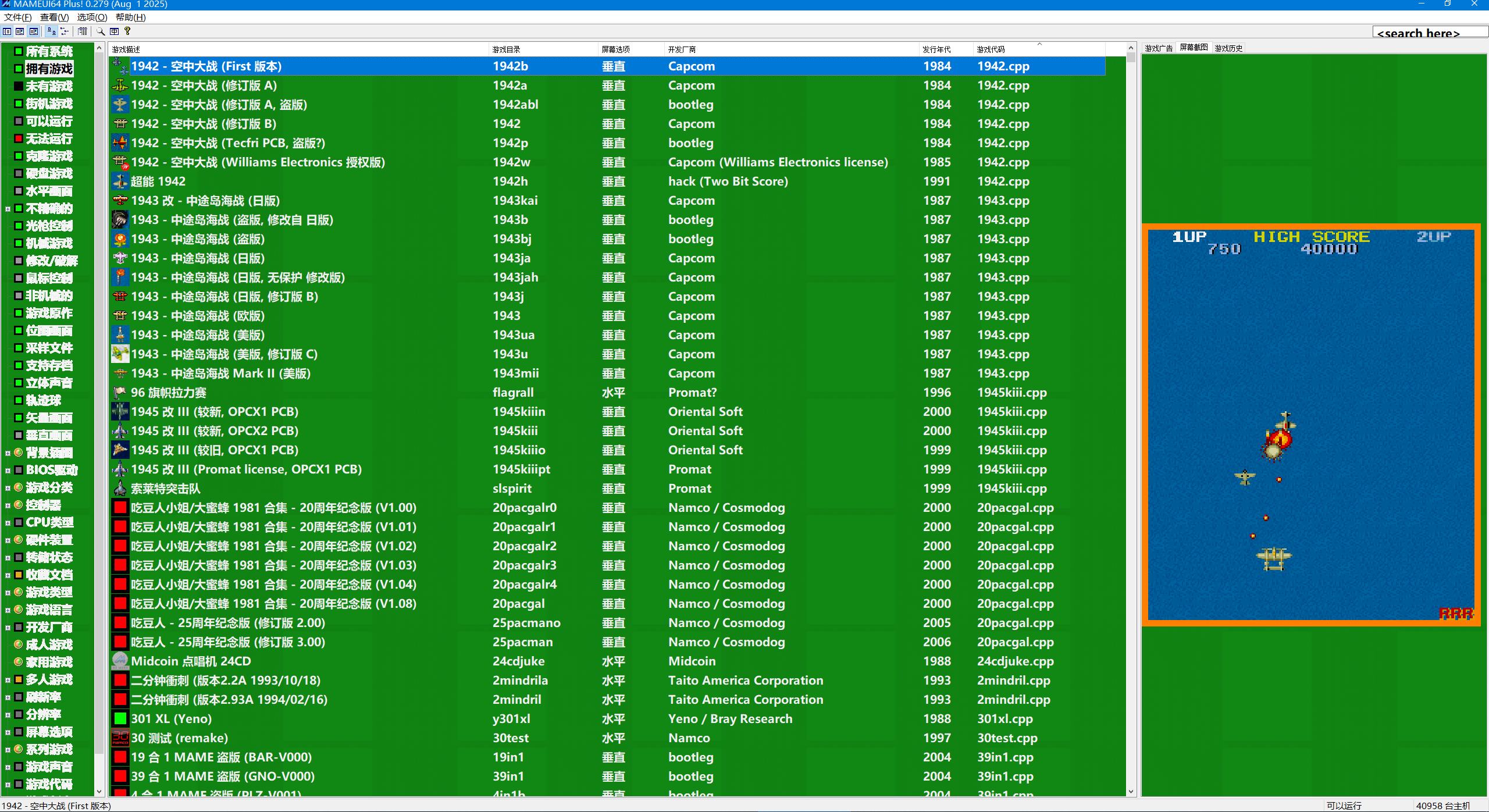Select 克隆游戏 folder in sidebar
1489x812 pixels.
[49, 156]
